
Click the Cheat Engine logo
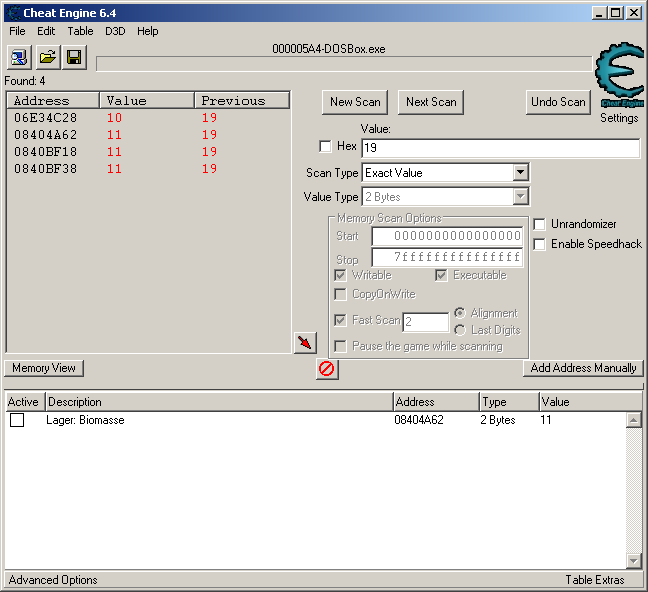click(619, 75)
